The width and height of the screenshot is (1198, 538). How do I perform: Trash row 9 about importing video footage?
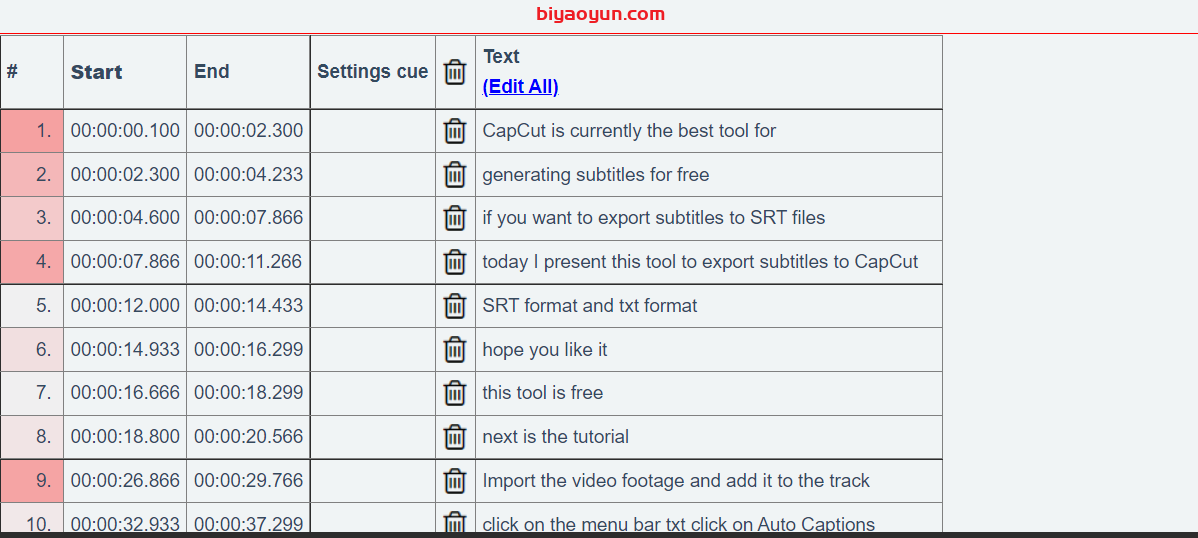coord(455,481)
